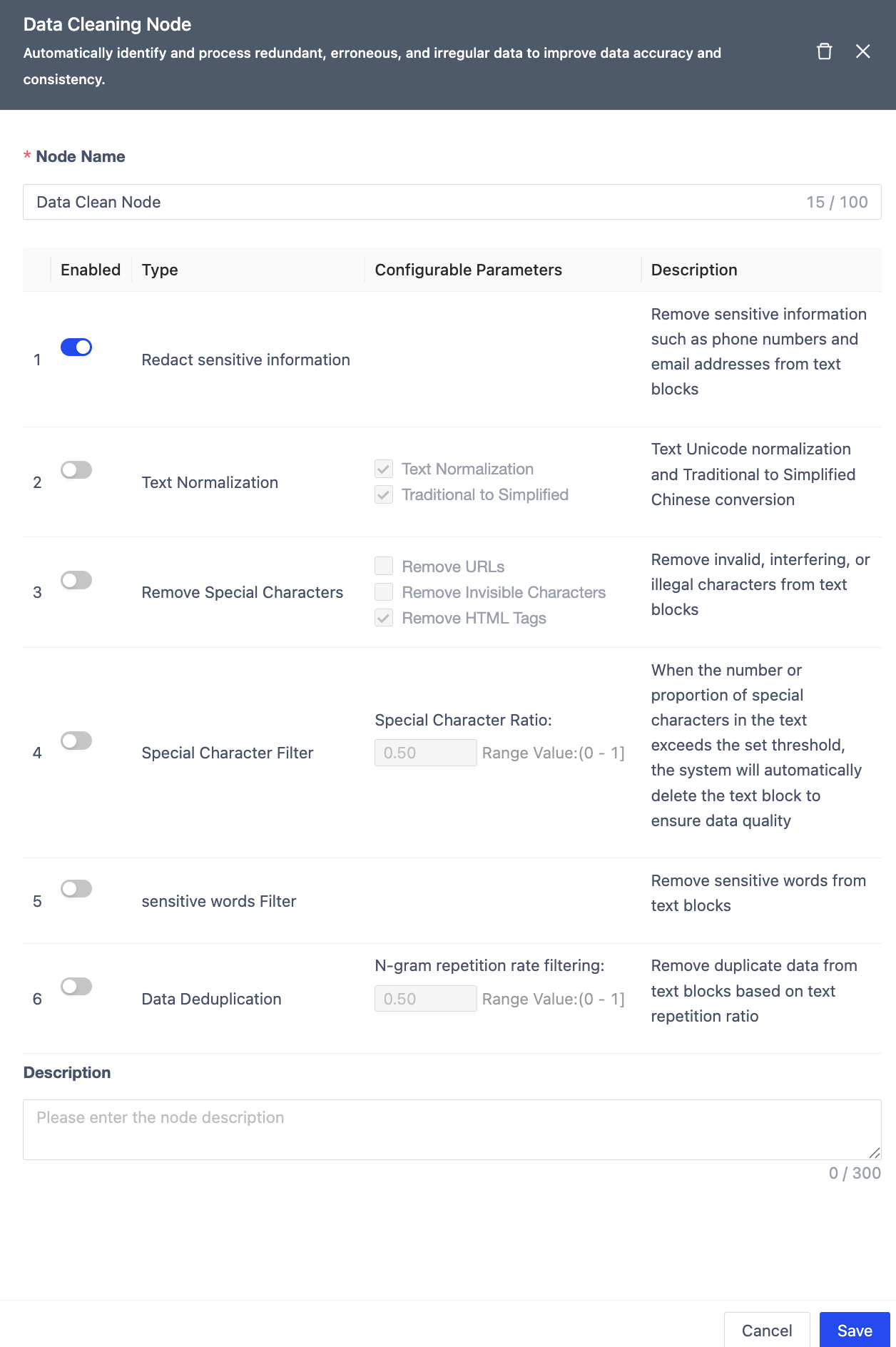Screen dimensions: 896x1347
Task: Uncheck the Traditional to Simplified checkbox
Action: point(384,494)
